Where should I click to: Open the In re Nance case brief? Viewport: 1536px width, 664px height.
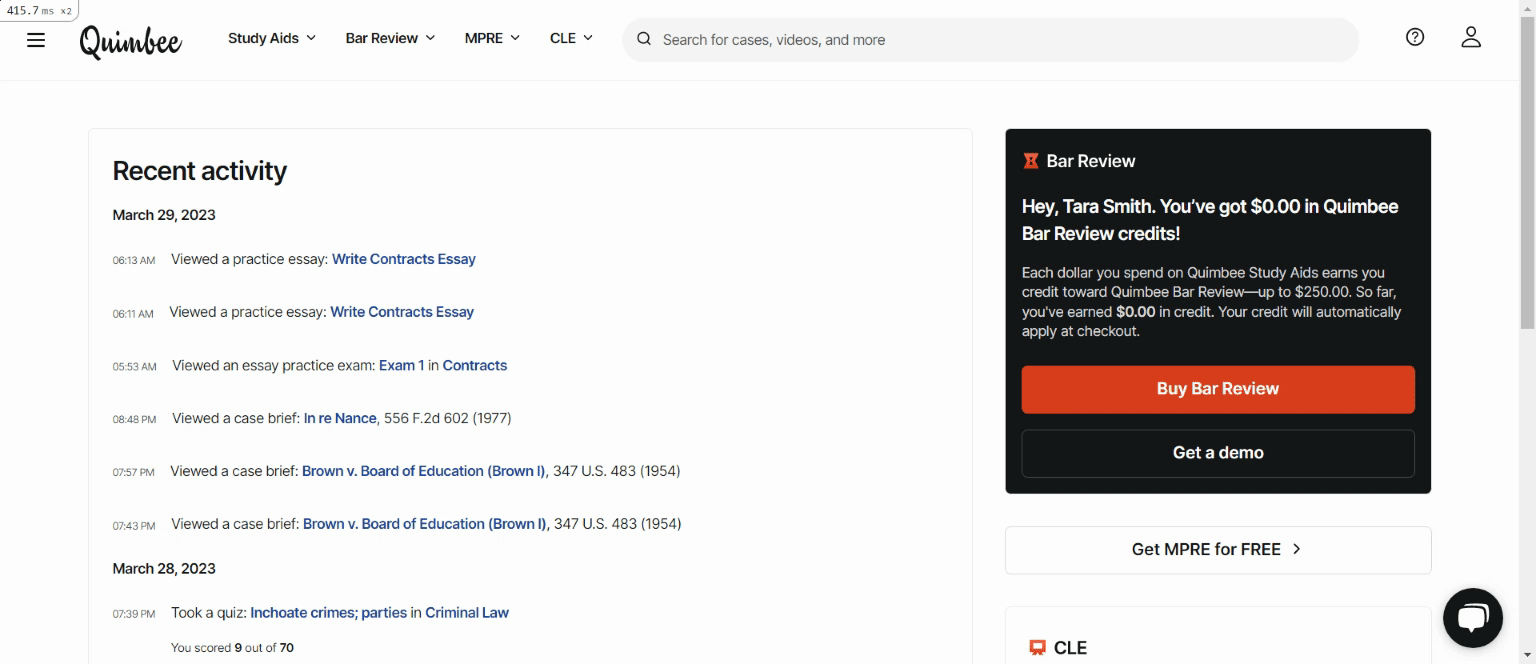tap(340, 418)
